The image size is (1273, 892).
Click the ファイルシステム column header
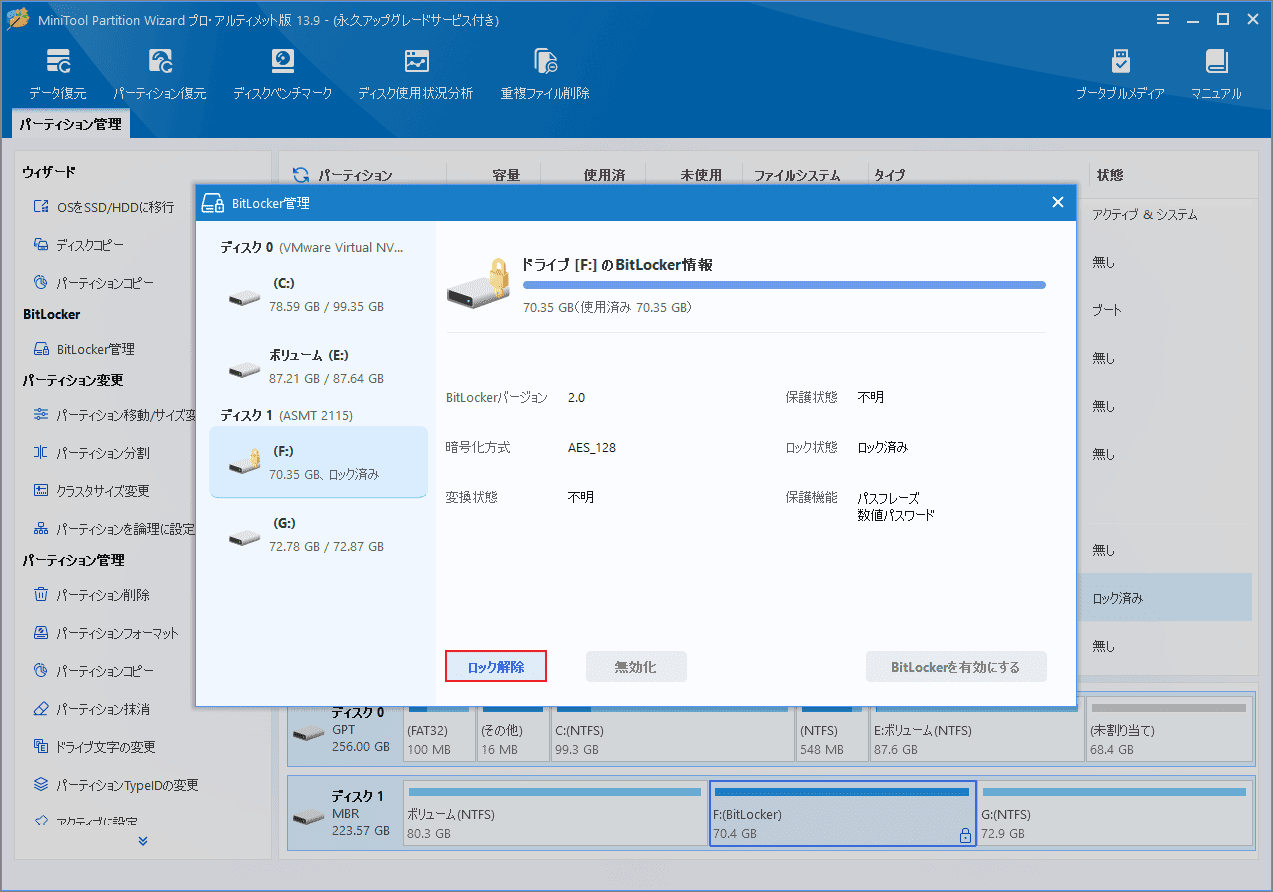pos(797,175)
